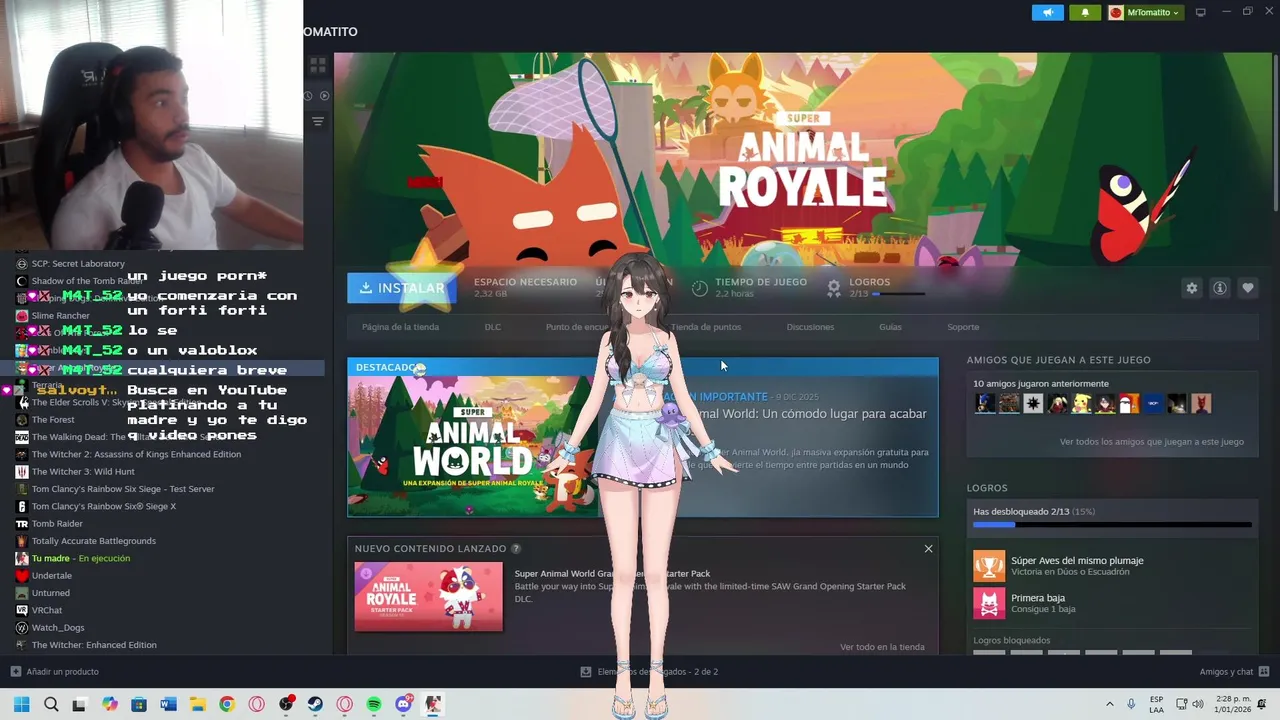
Task: Open the Primera baja achievement icon
Action: [989, 603]
